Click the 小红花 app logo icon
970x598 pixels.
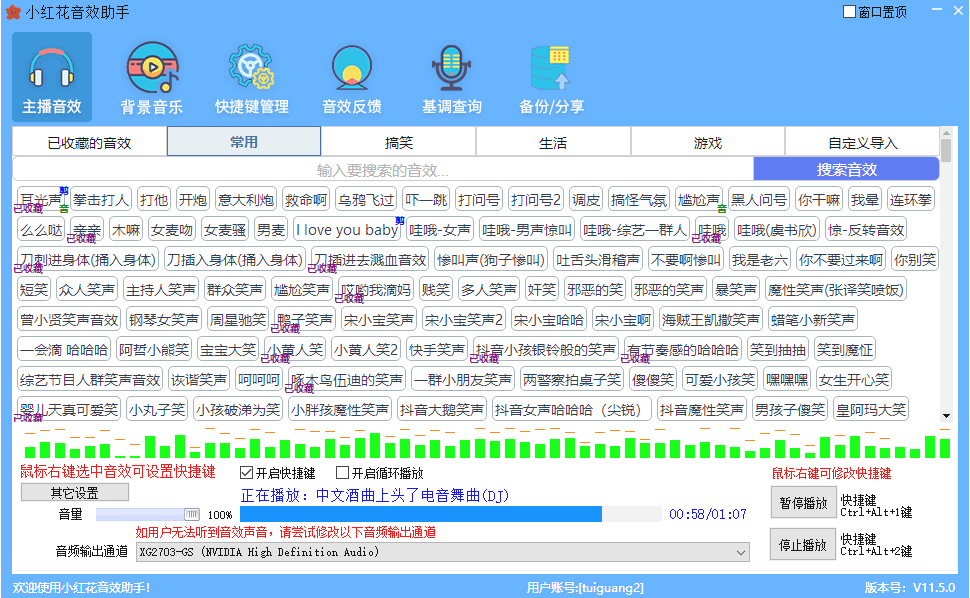point(13,12)
